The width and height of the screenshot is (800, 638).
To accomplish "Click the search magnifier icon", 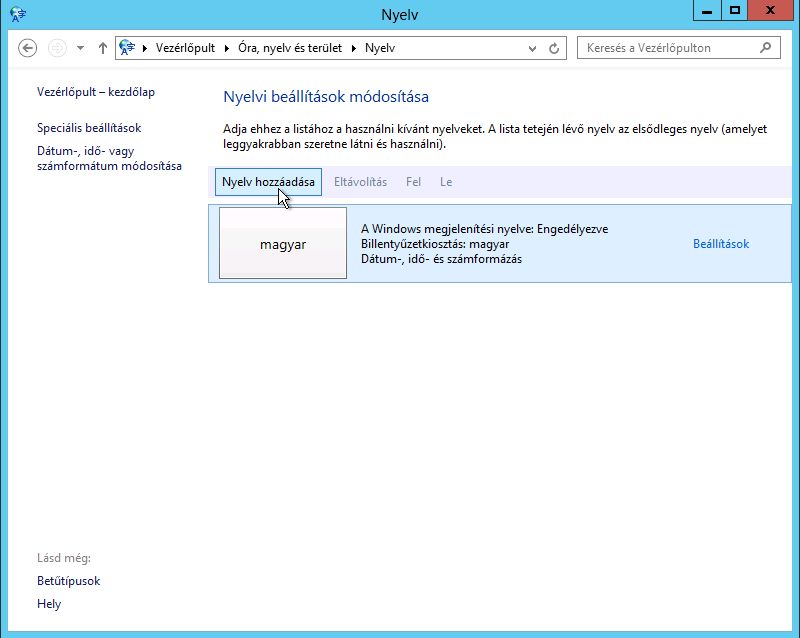I will [766, 47].
